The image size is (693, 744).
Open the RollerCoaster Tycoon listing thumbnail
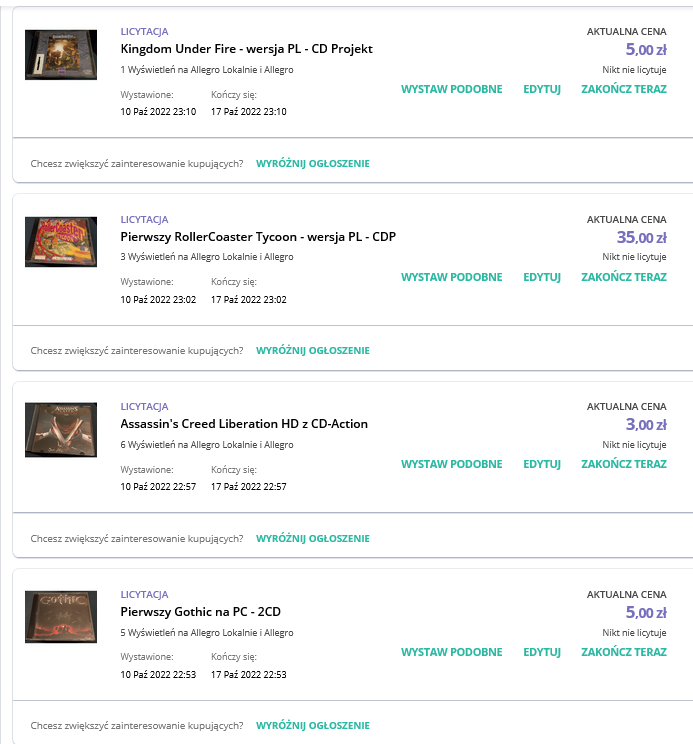pos(61,242)
